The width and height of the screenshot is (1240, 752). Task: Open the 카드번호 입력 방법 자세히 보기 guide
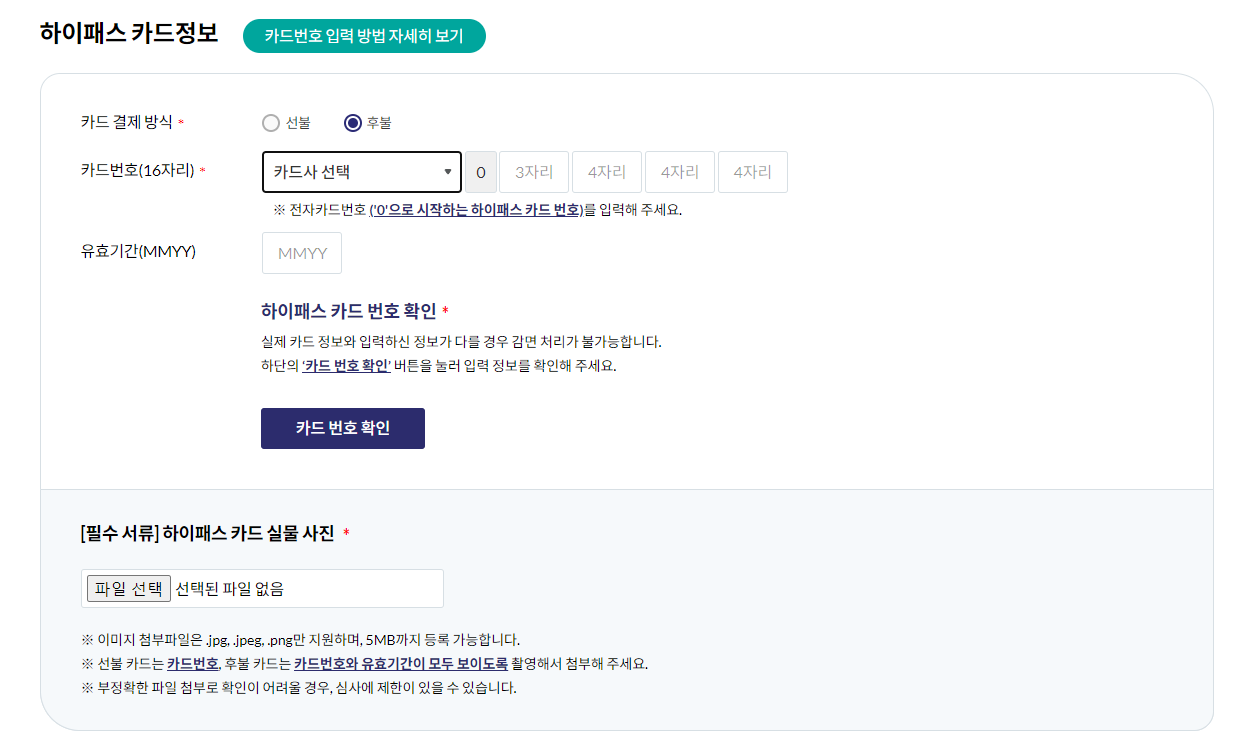point(364,36)
